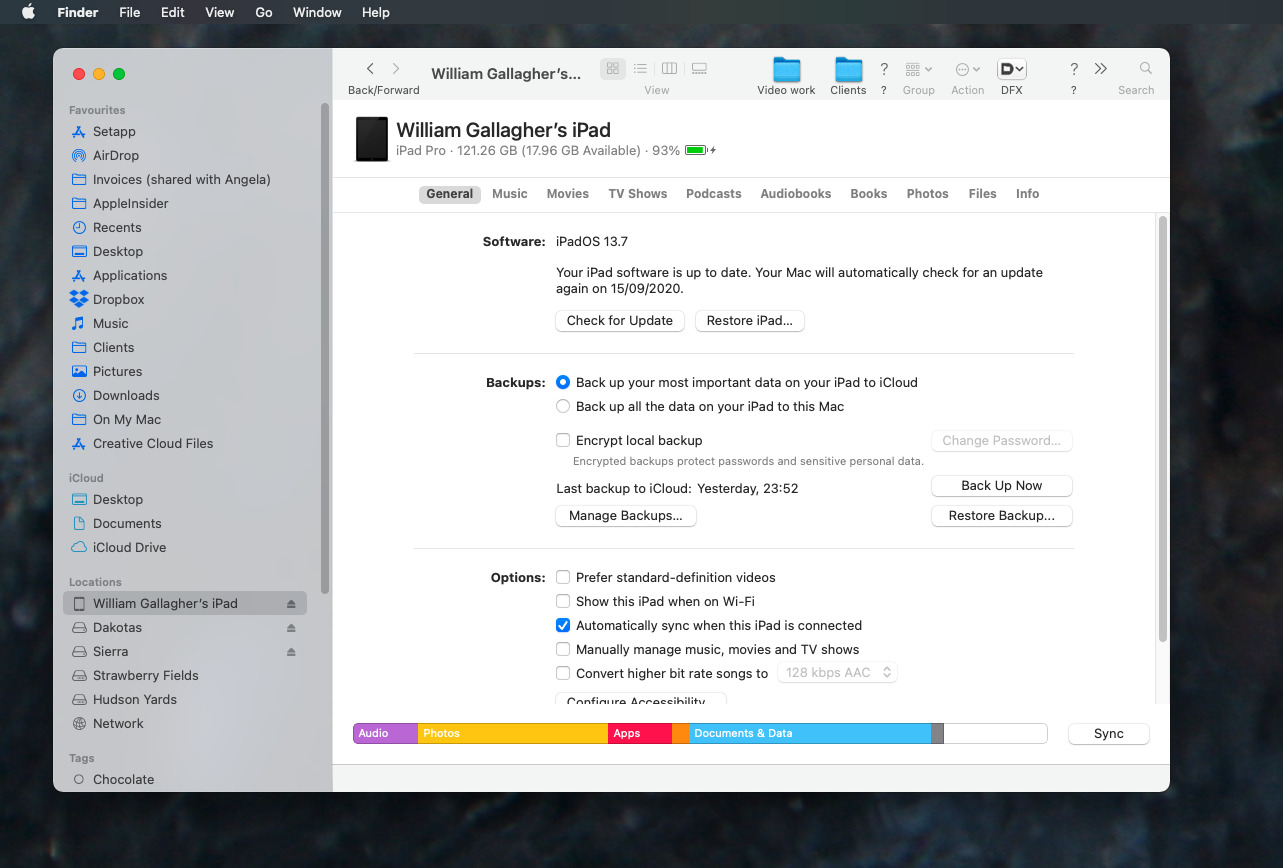Click the Photos storage bar segment

click(513, 734)
